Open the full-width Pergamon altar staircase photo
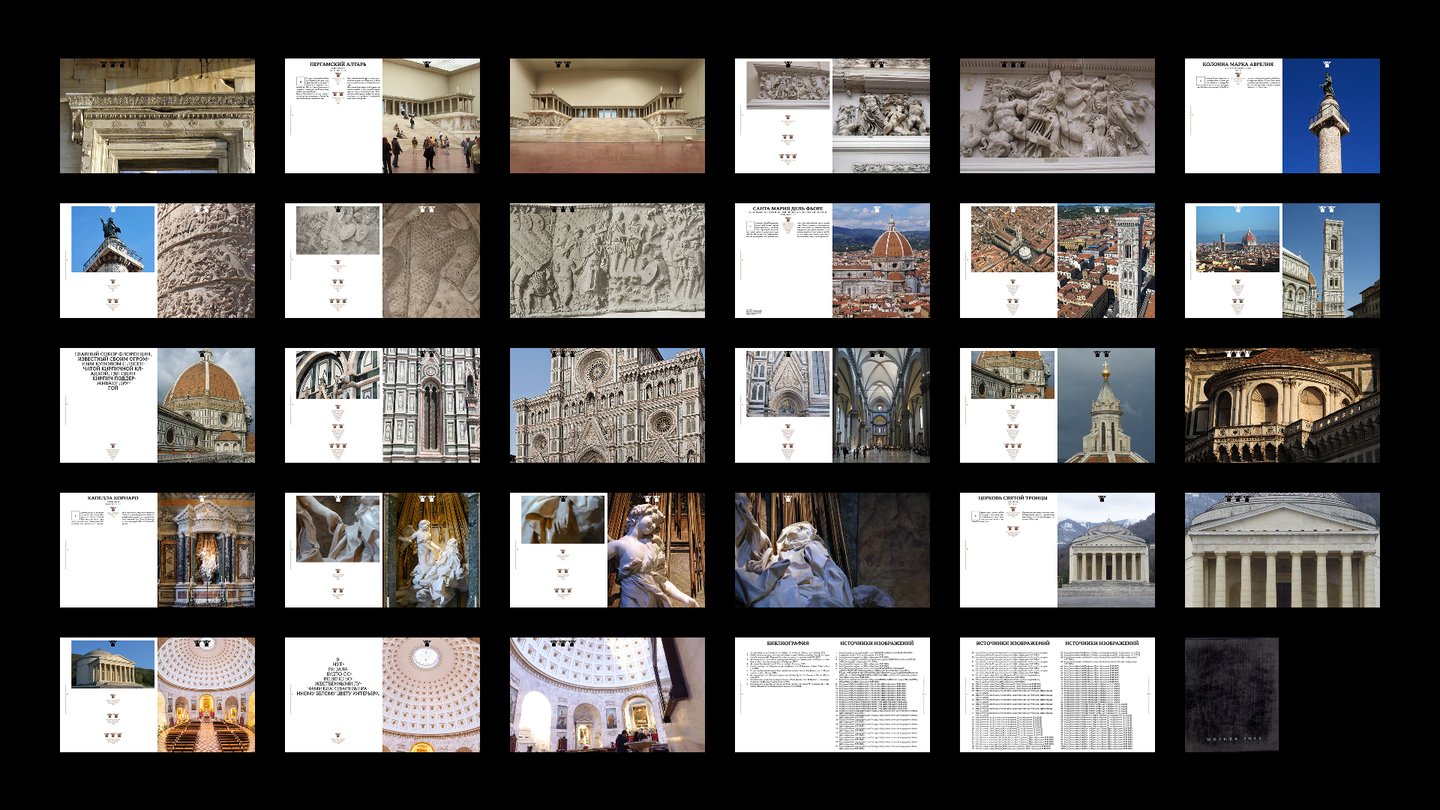The image size is (1440, 810). [x=607, y=115]
